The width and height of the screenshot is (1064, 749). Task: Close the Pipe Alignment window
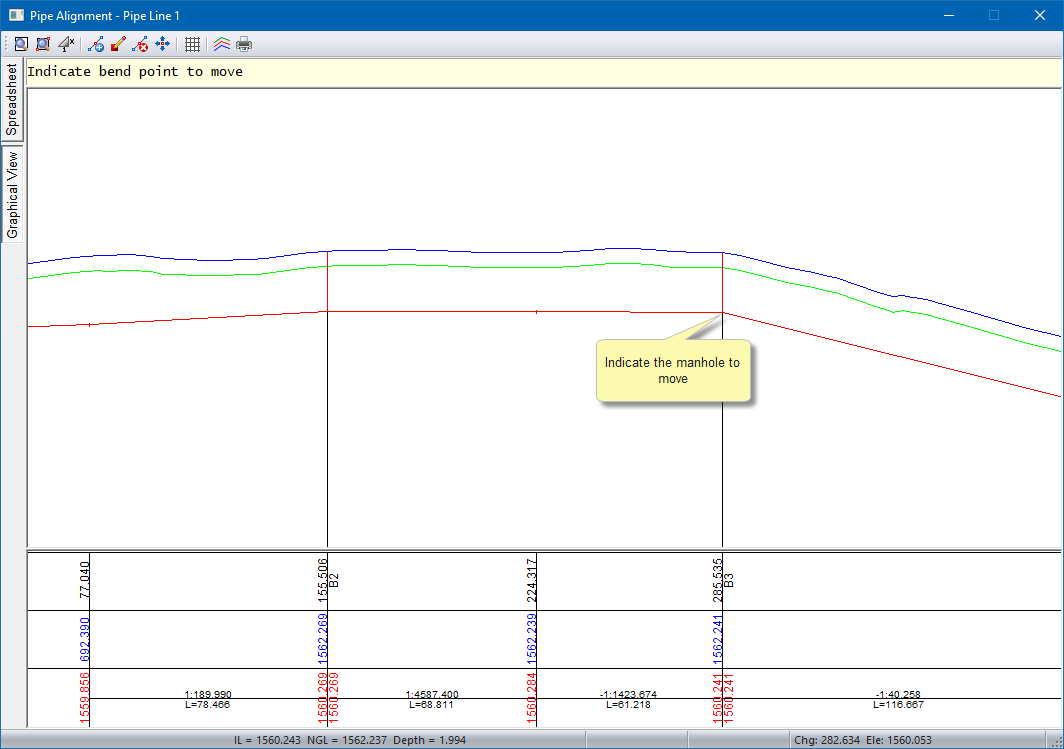[1039, 15]
